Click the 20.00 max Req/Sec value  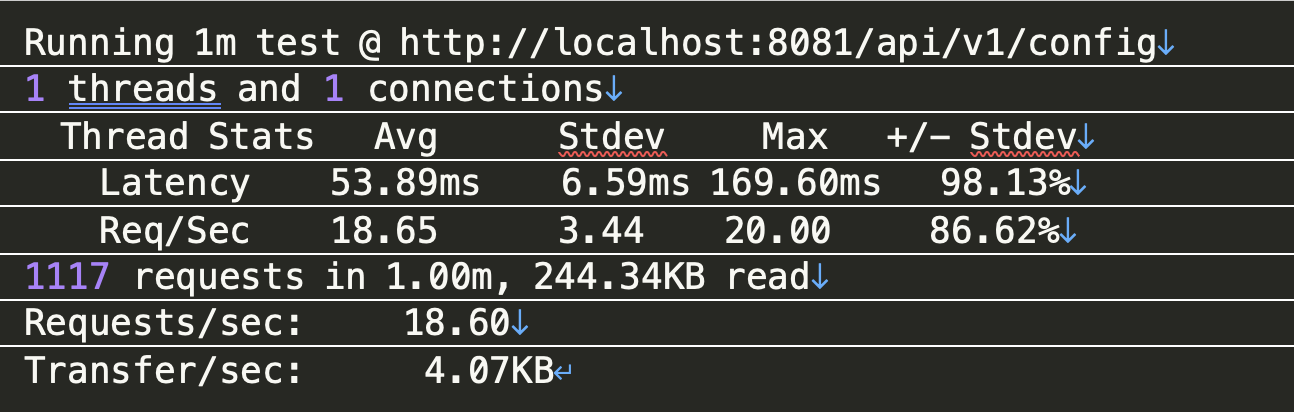point(777,231)
